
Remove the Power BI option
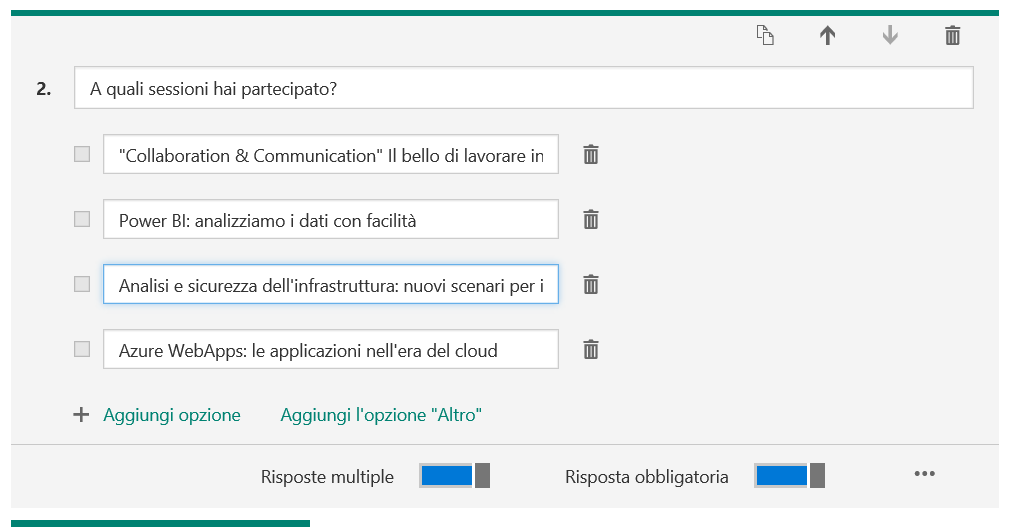[591, 220]
